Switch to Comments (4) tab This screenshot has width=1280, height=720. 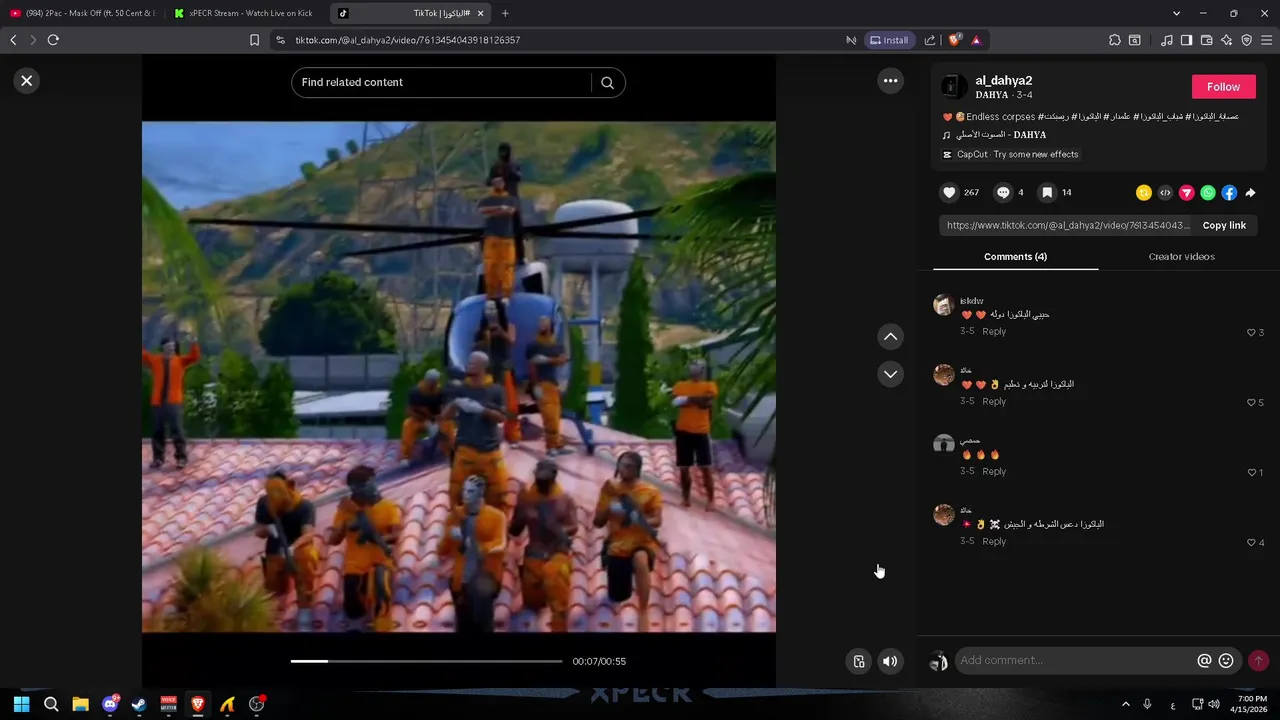click(x=1015, y=257)
